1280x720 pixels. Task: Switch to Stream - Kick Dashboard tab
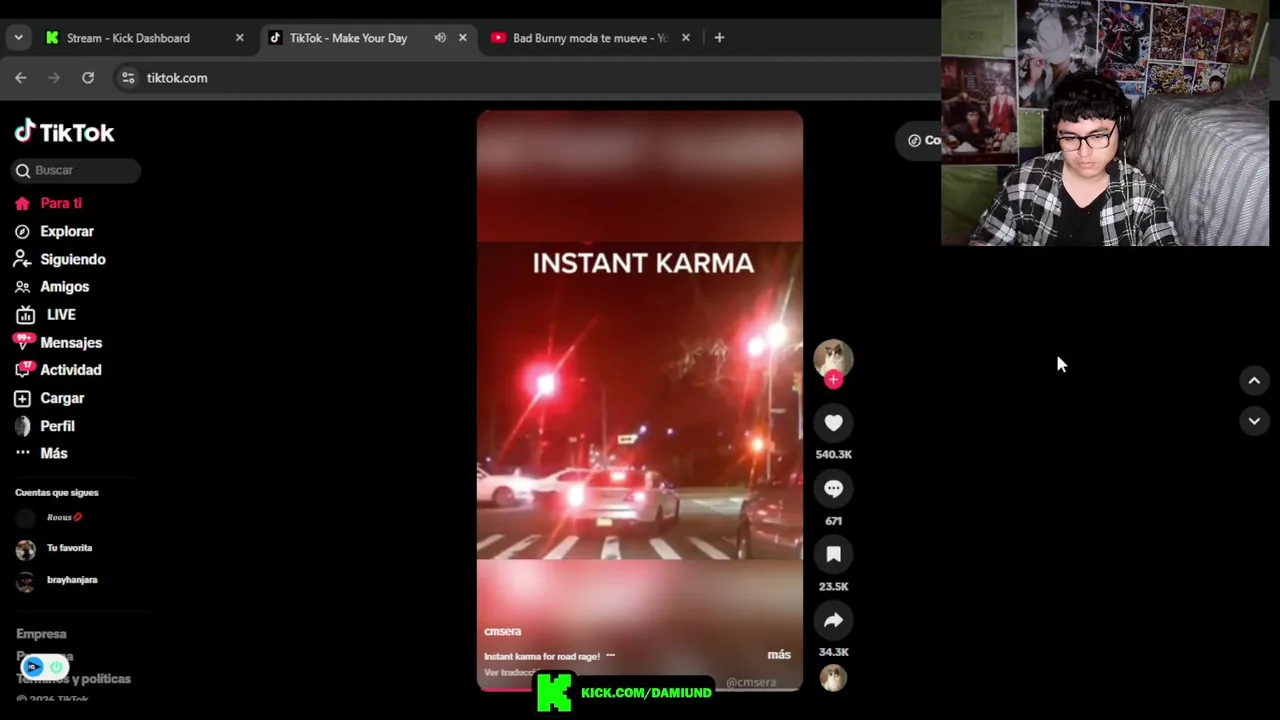[128, 38]
